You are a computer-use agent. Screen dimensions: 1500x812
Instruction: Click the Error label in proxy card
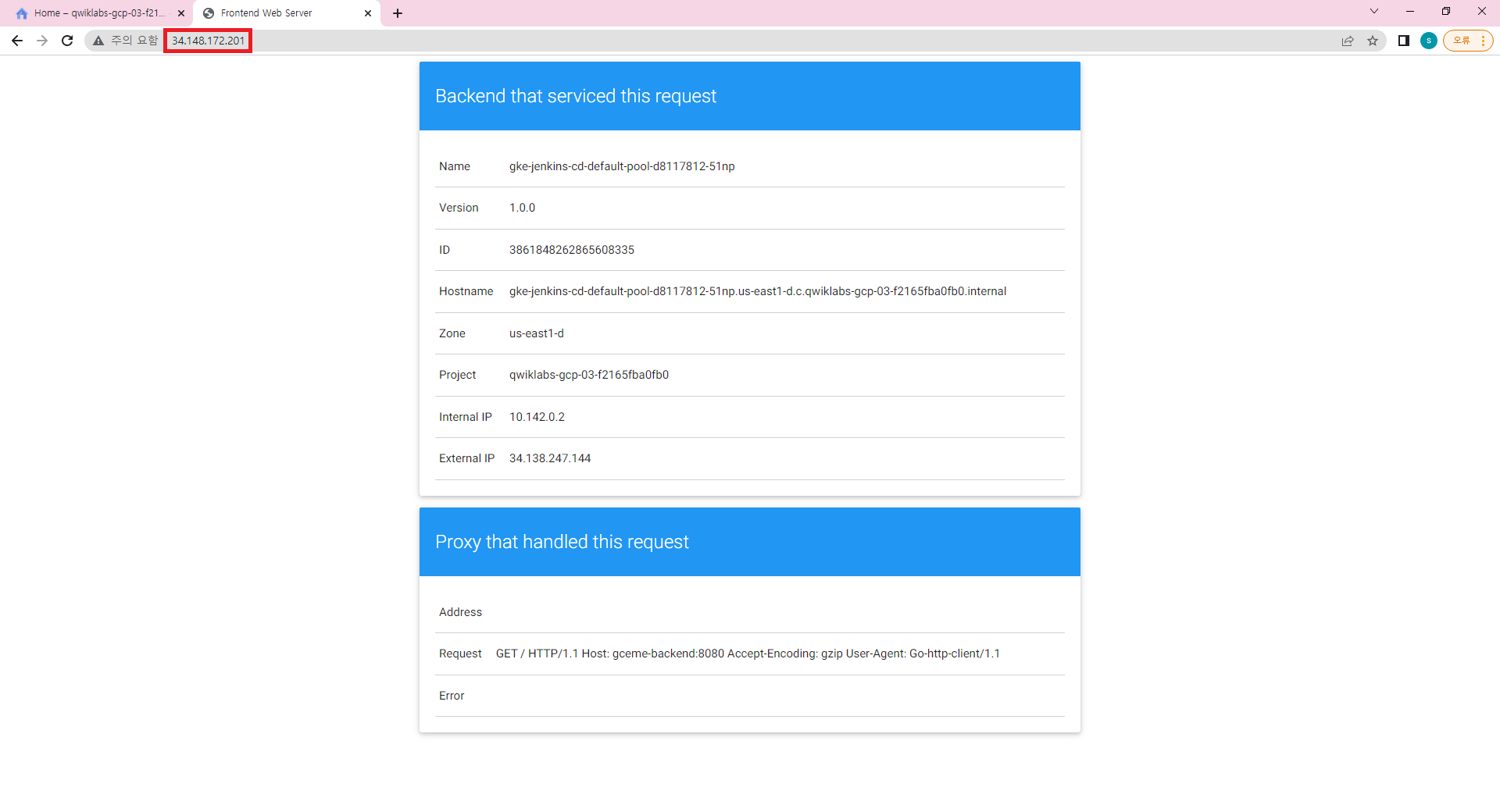[452, 696]
